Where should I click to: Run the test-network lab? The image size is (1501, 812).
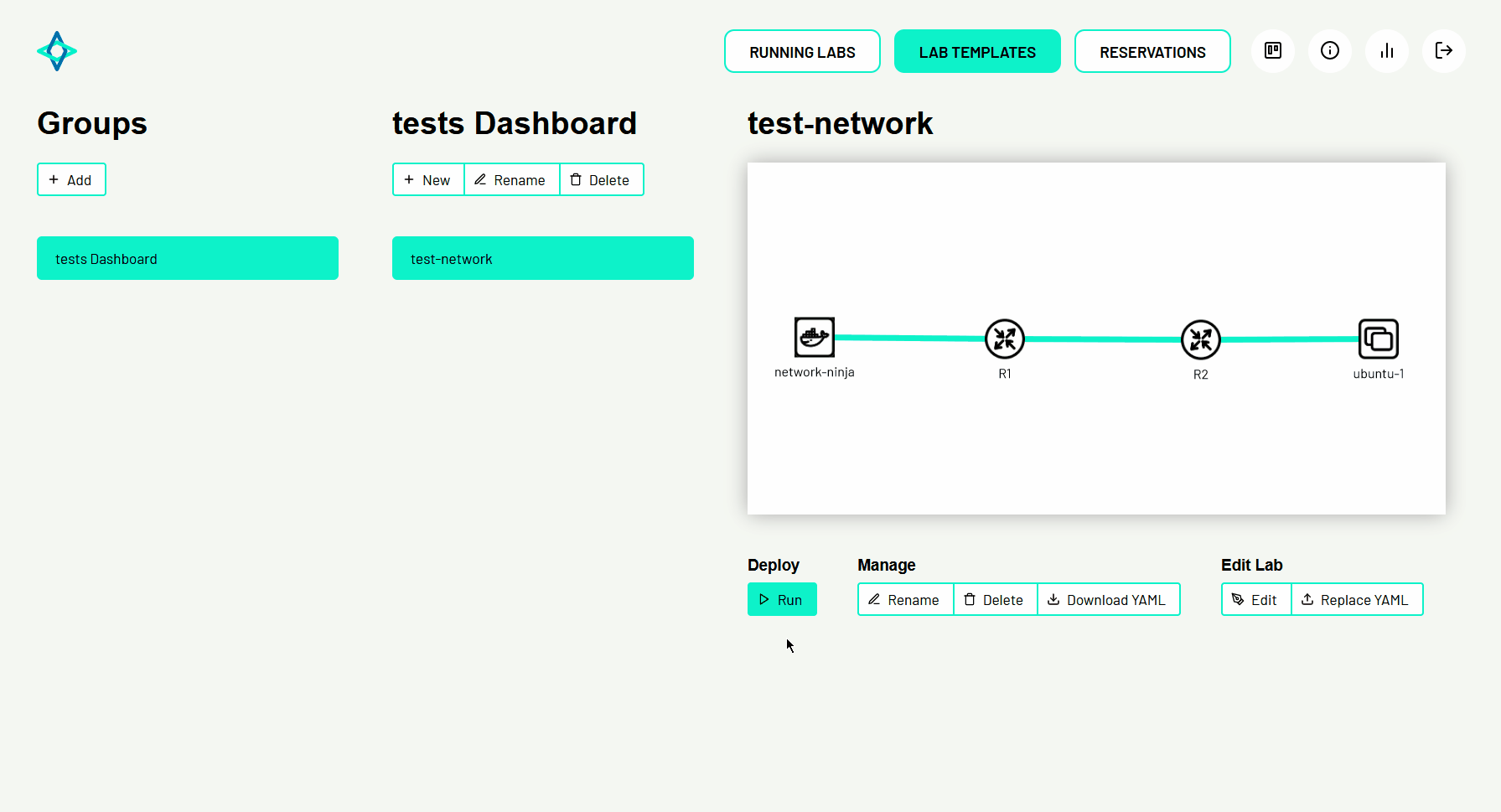click(781, 600)
